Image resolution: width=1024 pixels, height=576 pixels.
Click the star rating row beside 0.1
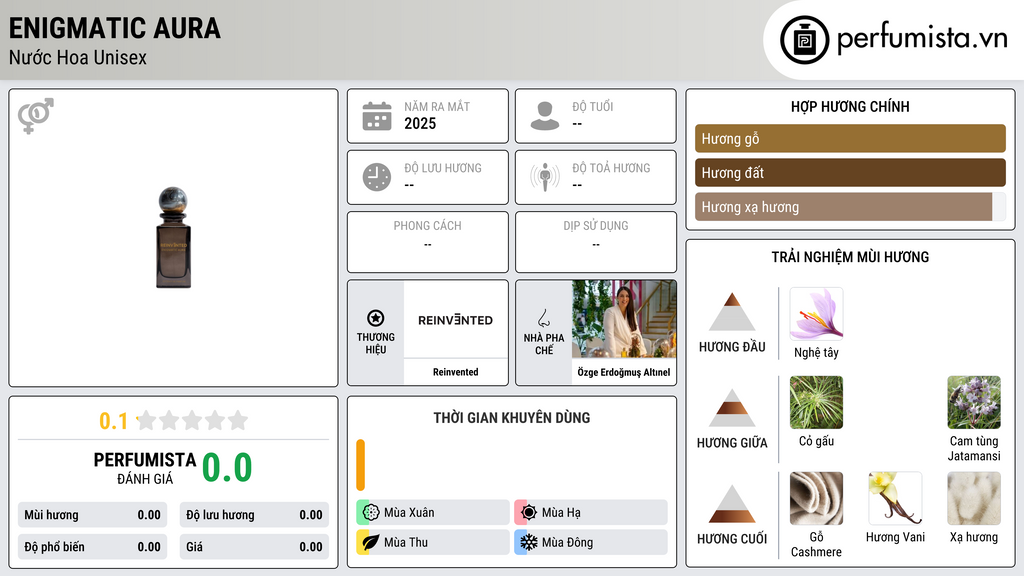tap(192, 420)
